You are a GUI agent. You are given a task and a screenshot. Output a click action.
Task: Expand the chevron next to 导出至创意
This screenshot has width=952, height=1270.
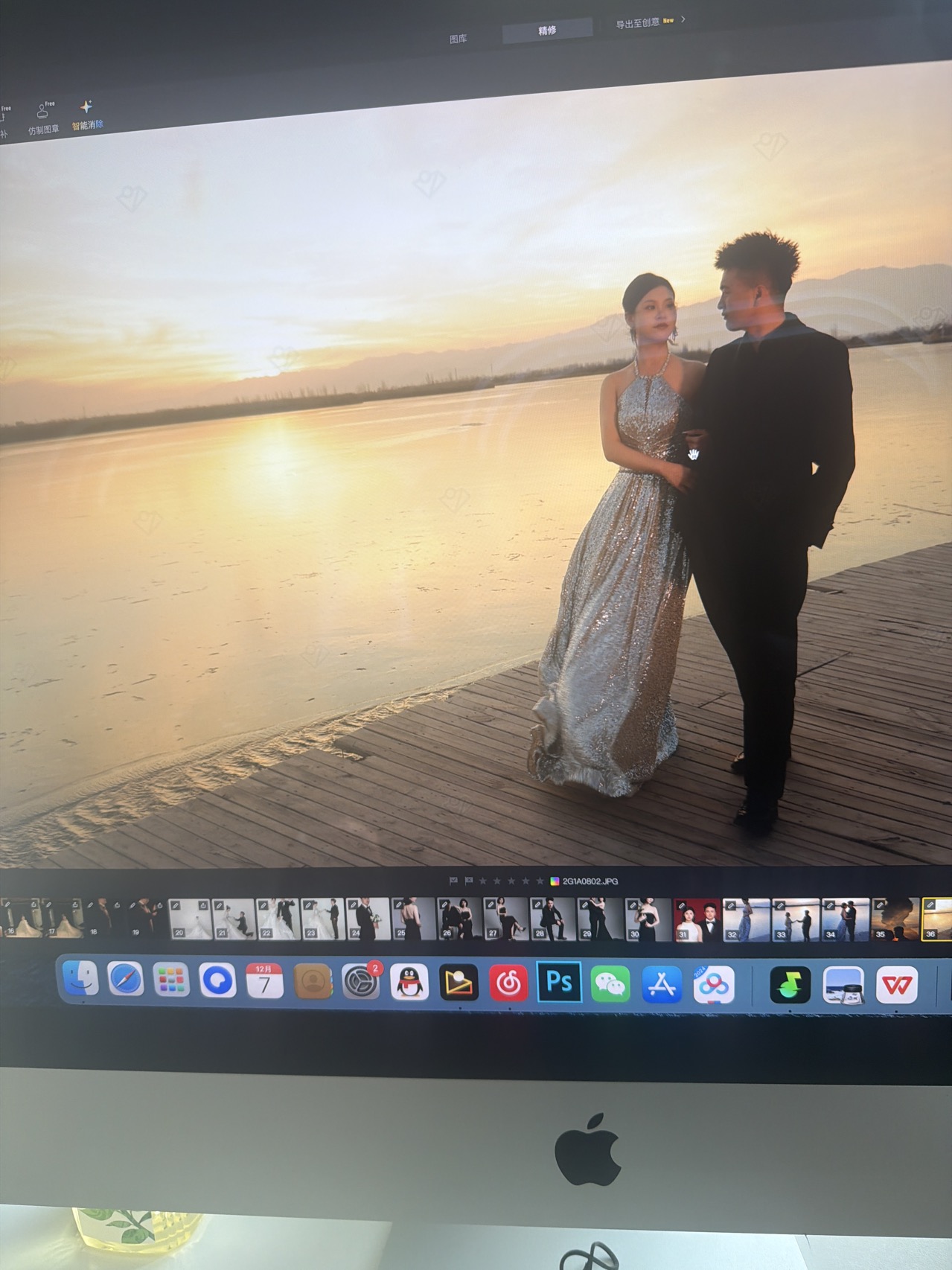pos(683,19)
